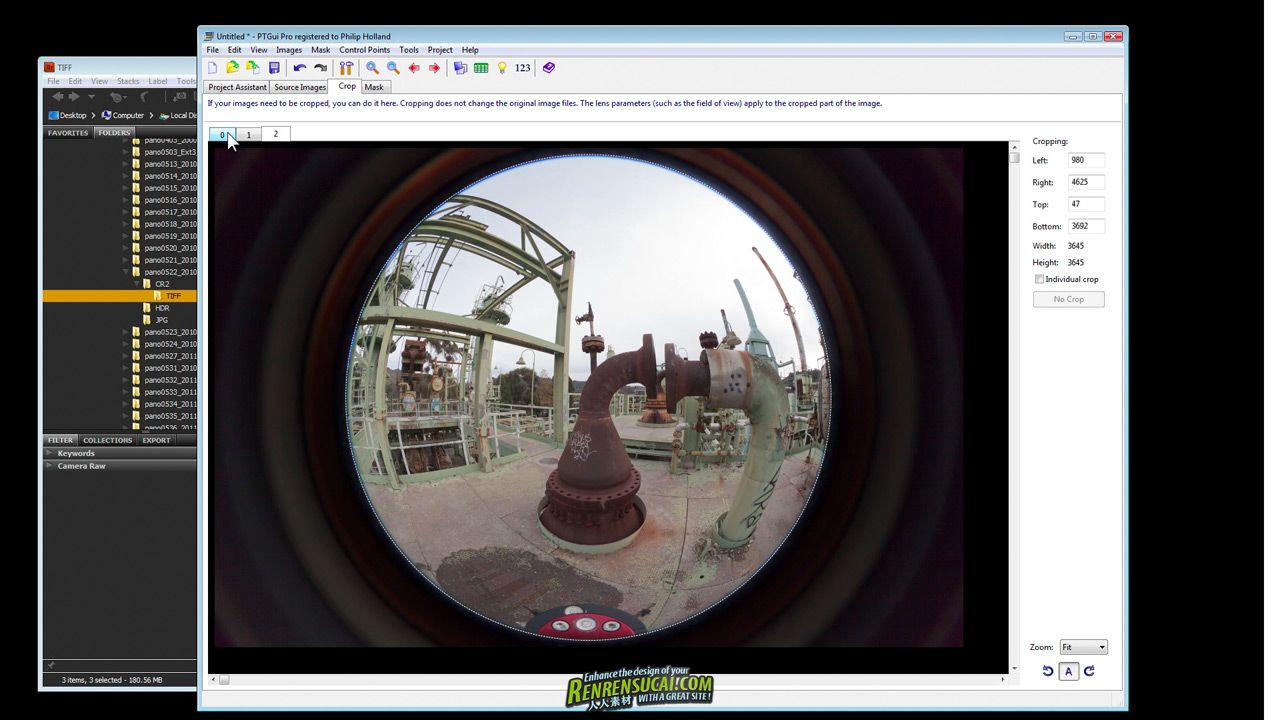Click the Right crop value field
This screenshot has width=1280, height=720.
(x=1086, y=182)
